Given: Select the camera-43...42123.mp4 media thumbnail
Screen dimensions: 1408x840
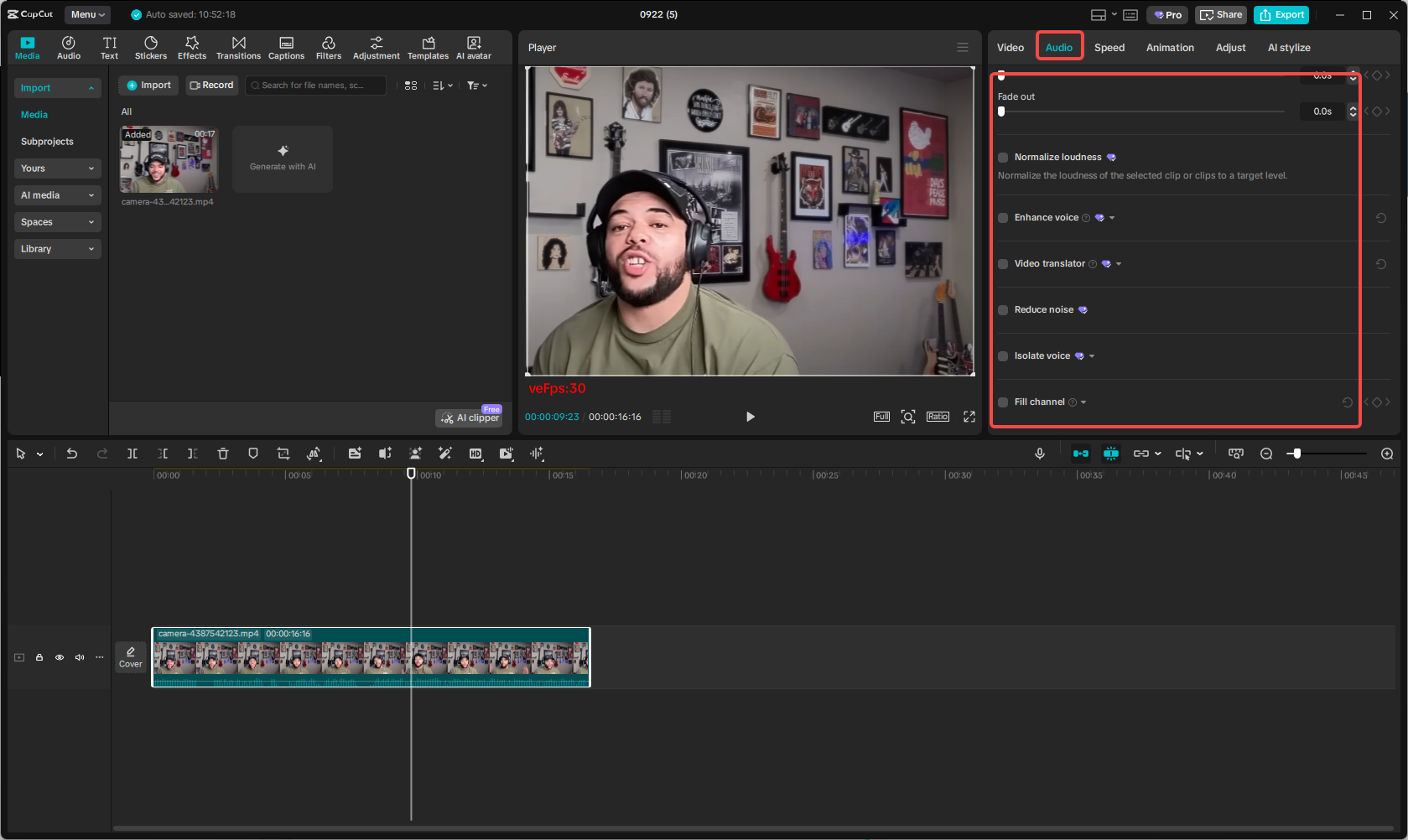Looking at the screenshot, I should point(169,159).
